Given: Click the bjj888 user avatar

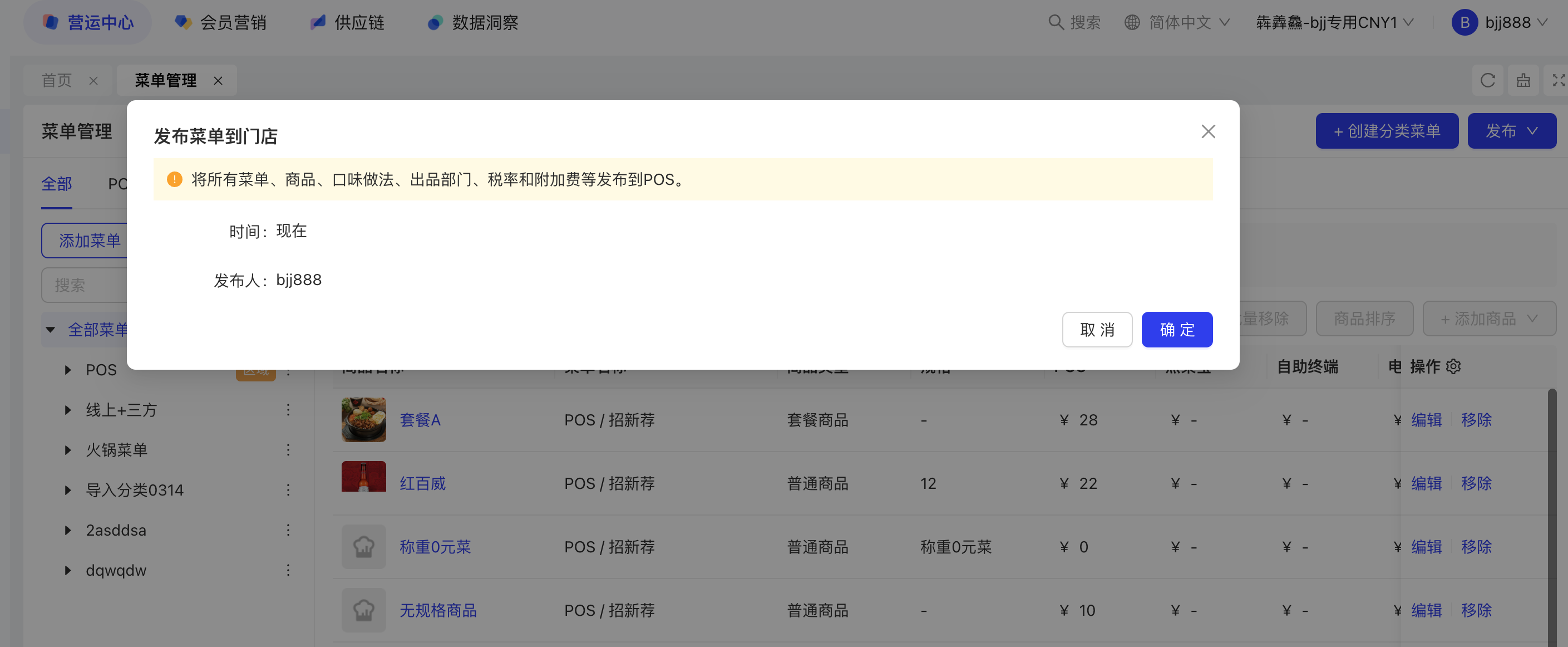Looking at the screenshot, I should tap(1464, 22).
